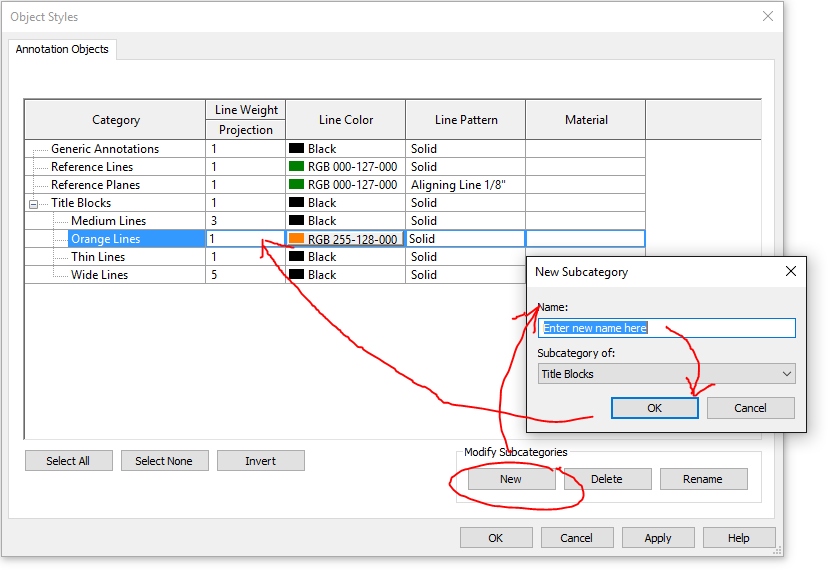Select the Title Blocks category row

pos(81,203)
